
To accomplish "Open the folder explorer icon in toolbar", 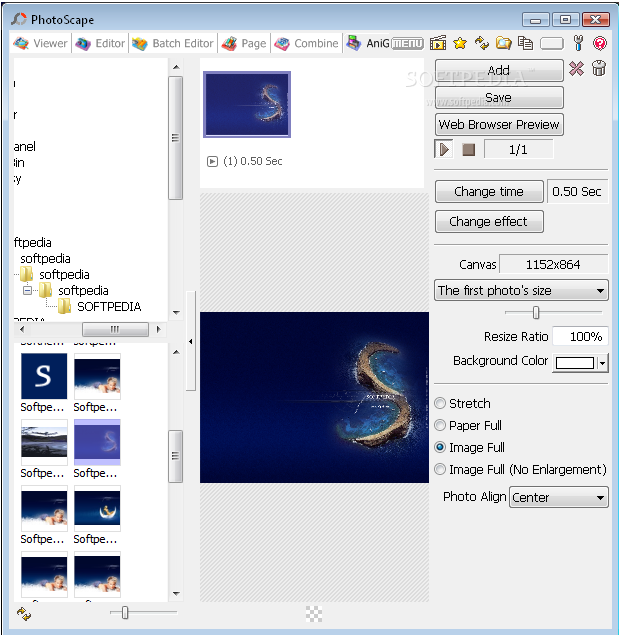I will pos(504,43).
